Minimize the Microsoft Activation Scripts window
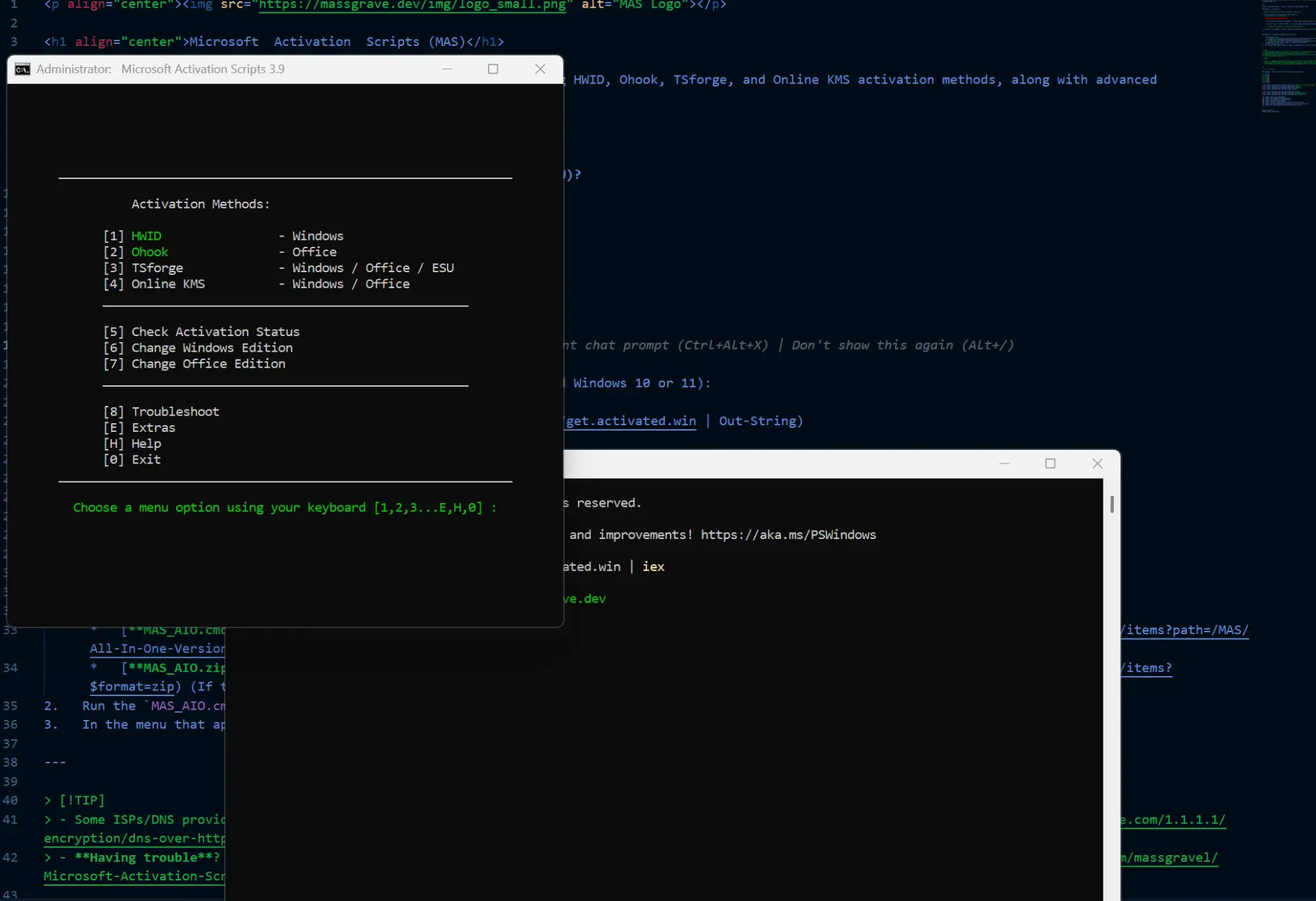This screenshot has height=901, width=1316. coord(447,69)
